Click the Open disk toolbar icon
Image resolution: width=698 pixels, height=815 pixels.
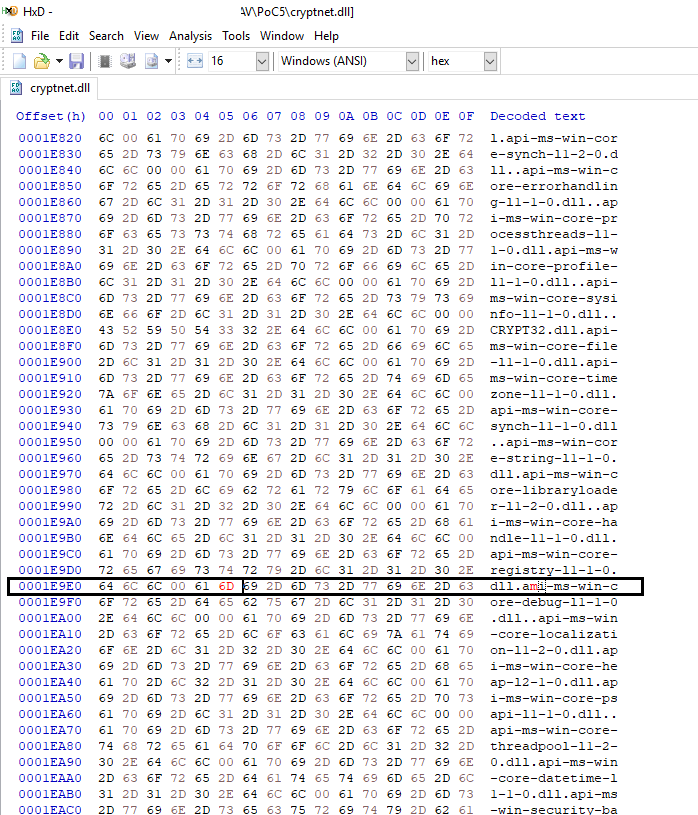128,62
